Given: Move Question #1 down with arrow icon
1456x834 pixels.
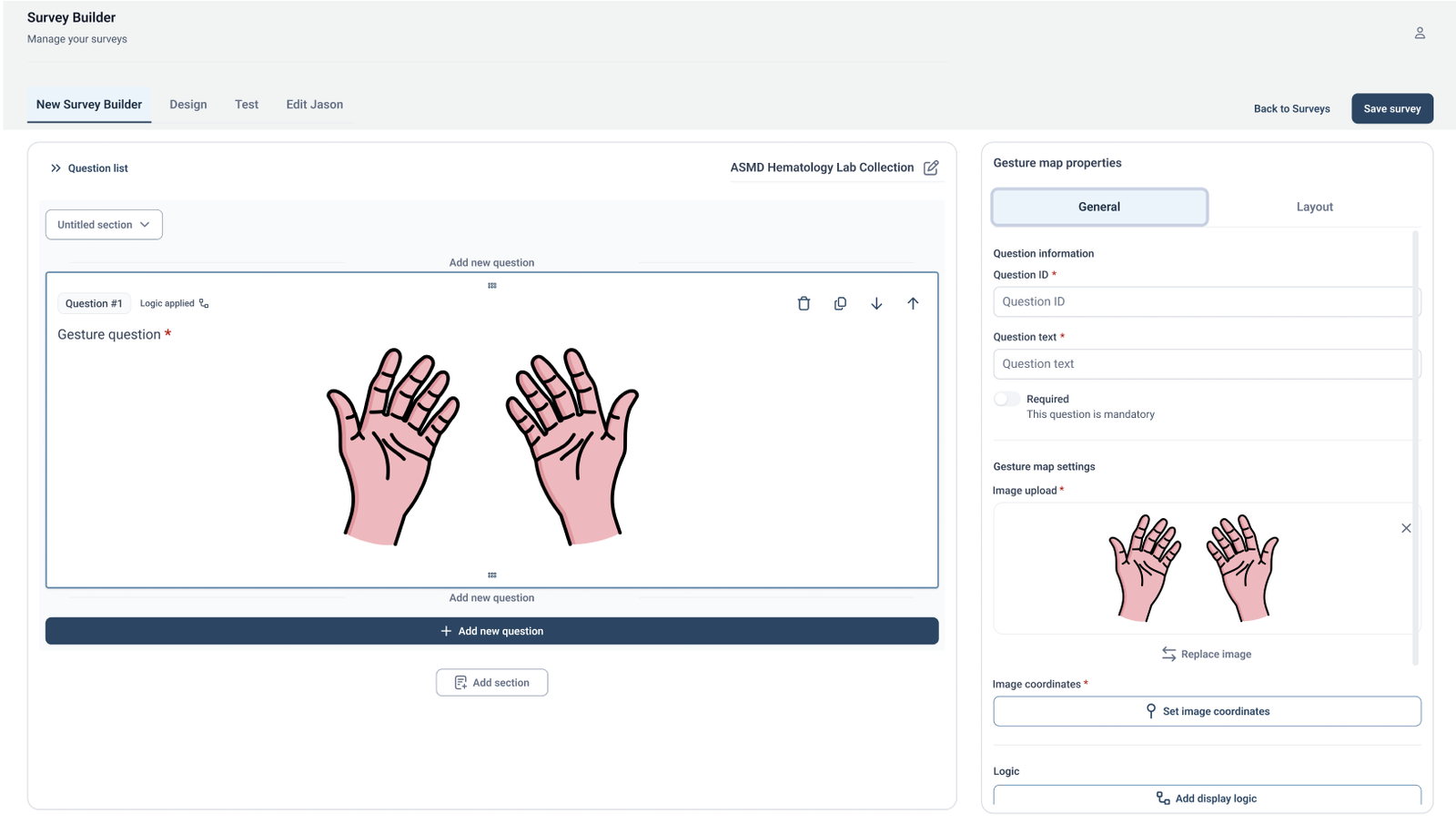Looking at the screenshot, I should coord(876,303).
